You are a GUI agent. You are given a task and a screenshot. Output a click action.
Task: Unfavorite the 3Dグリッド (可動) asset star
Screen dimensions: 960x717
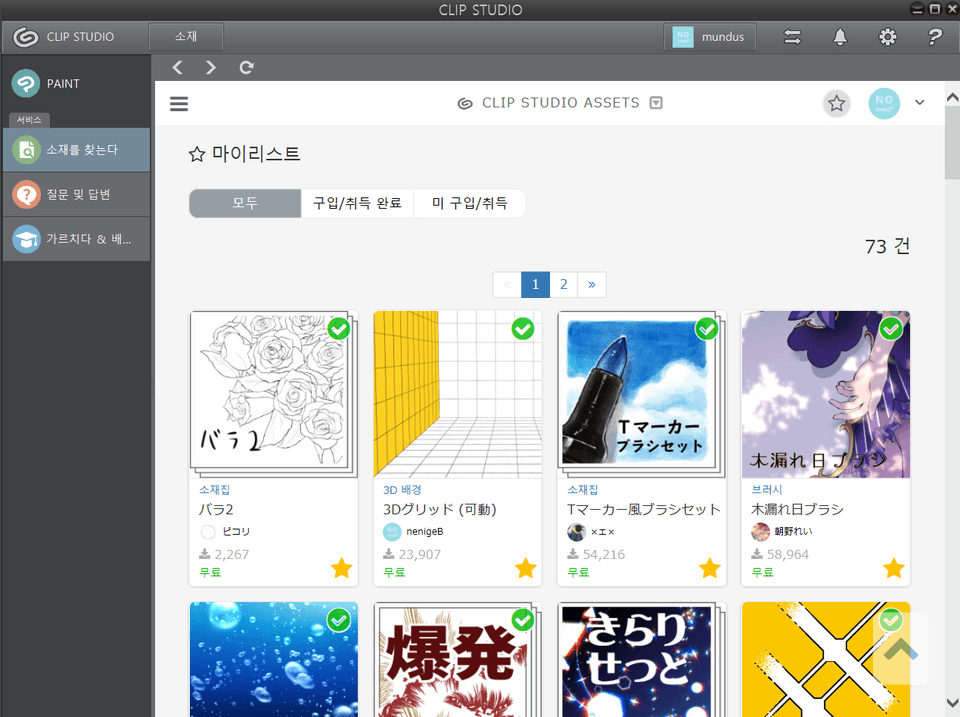coord(526,569)
